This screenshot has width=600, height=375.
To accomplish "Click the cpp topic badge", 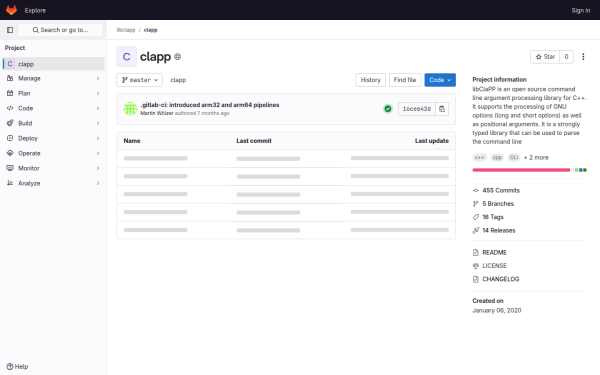I will (497, 157).
